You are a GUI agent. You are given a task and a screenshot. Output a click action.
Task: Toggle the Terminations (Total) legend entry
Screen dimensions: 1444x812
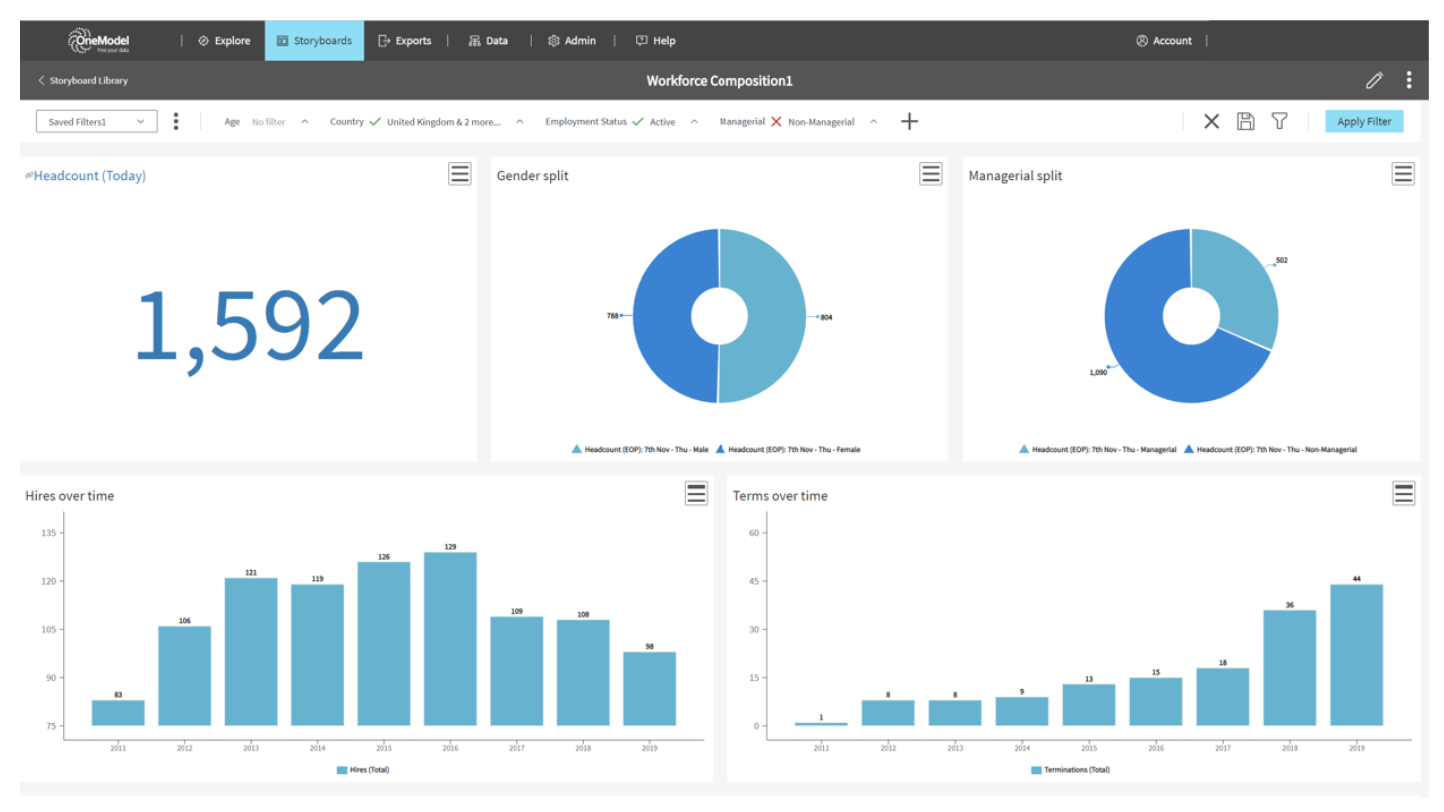point(1070,770)
